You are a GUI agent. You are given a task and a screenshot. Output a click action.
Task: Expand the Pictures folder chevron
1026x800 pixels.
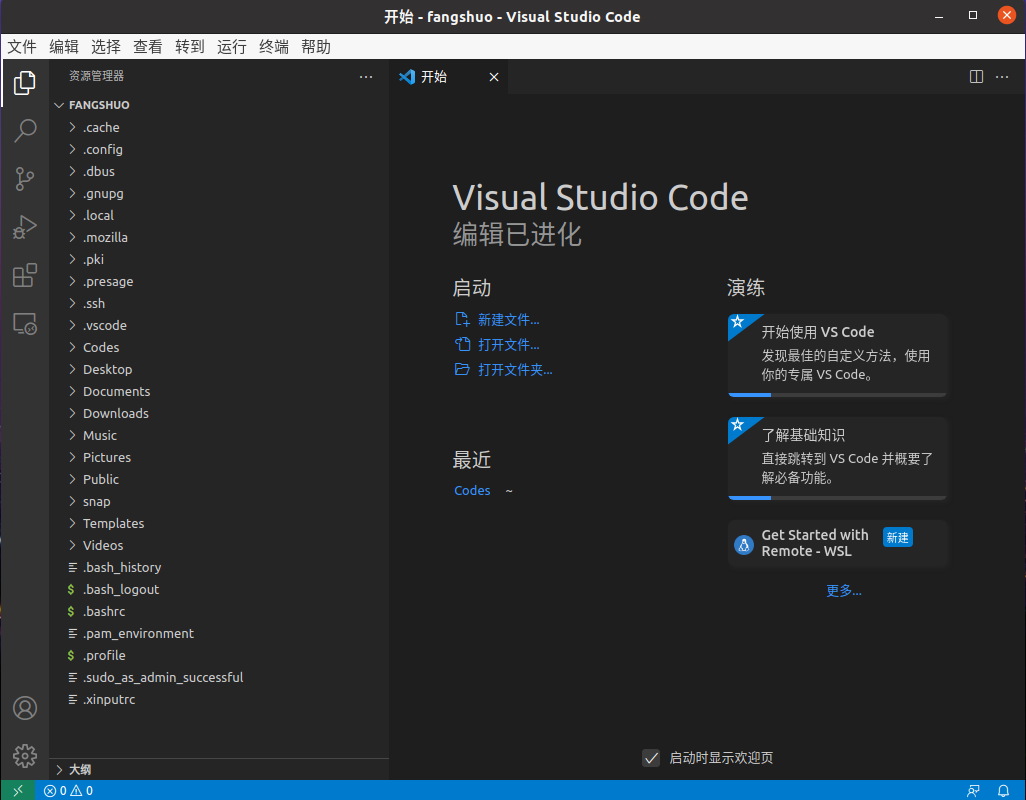click(73, 457)
